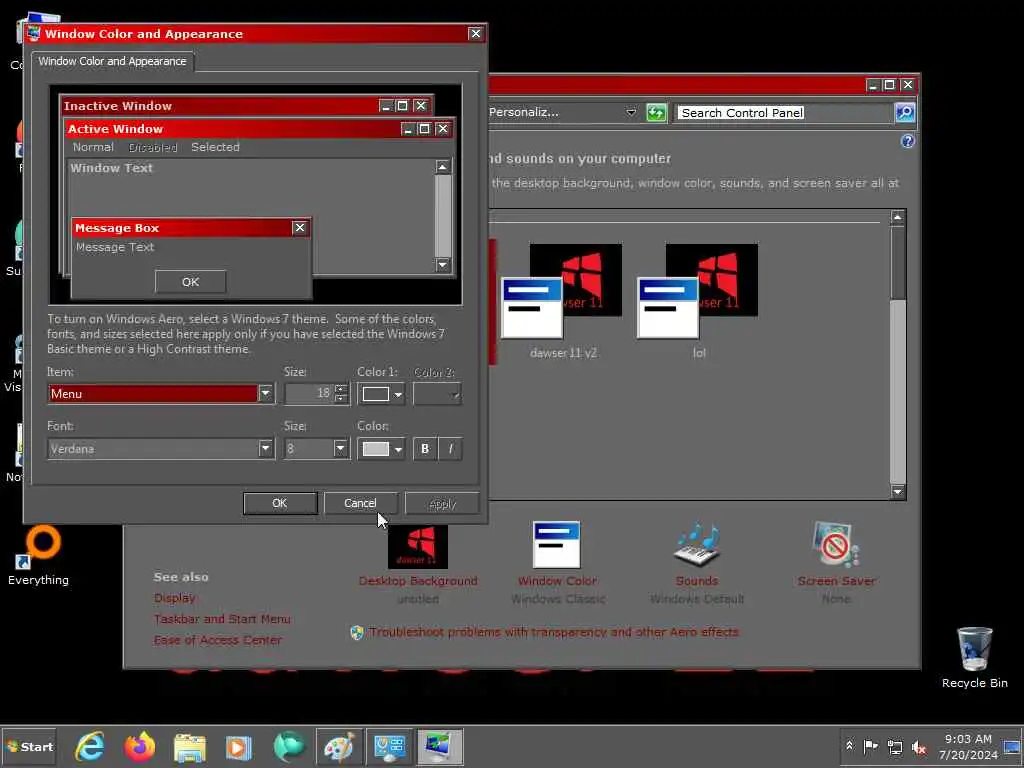Open network tray icon
Image resolution: width=1024 pixels, height=768 pixels.
pyautogui.click(x=895, y=747)
